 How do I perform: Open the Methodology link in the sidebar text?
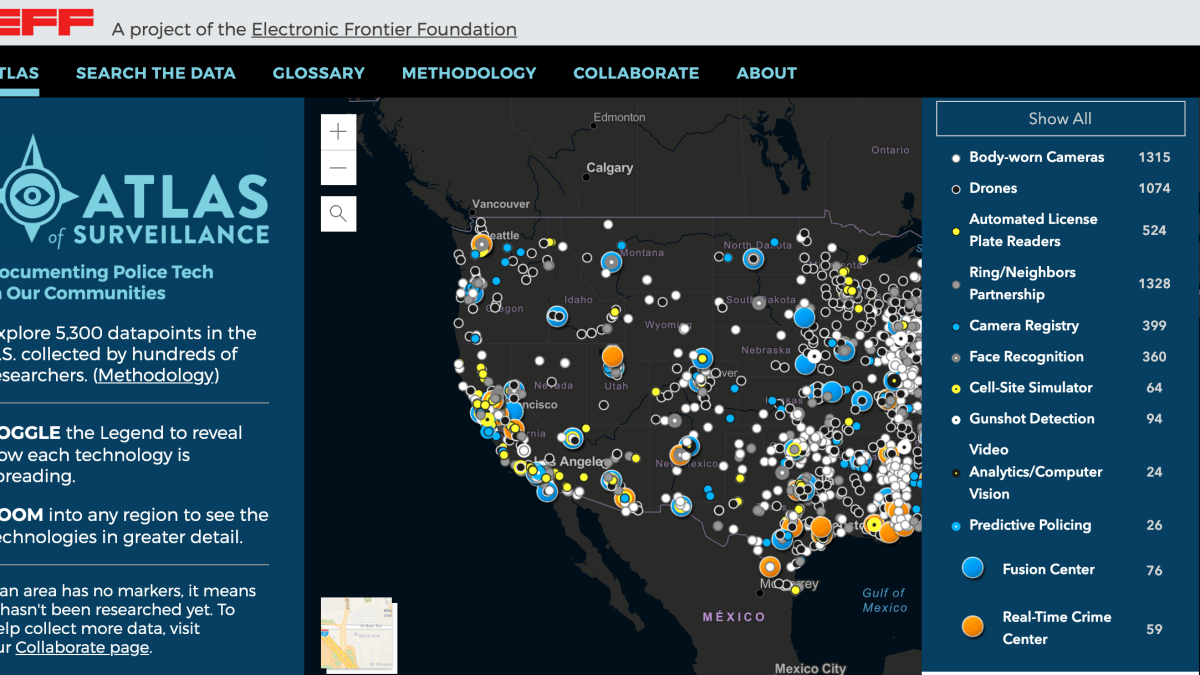tap(156, 375)
